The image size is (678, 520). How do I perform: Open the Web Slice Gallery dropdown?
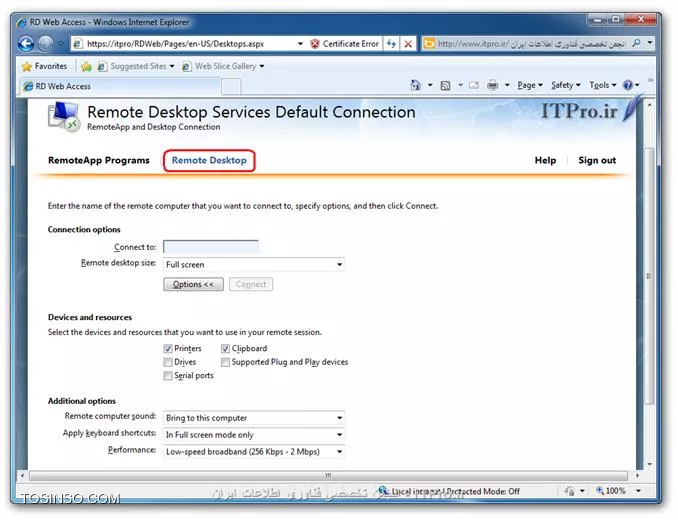click(x=262, y=66)
